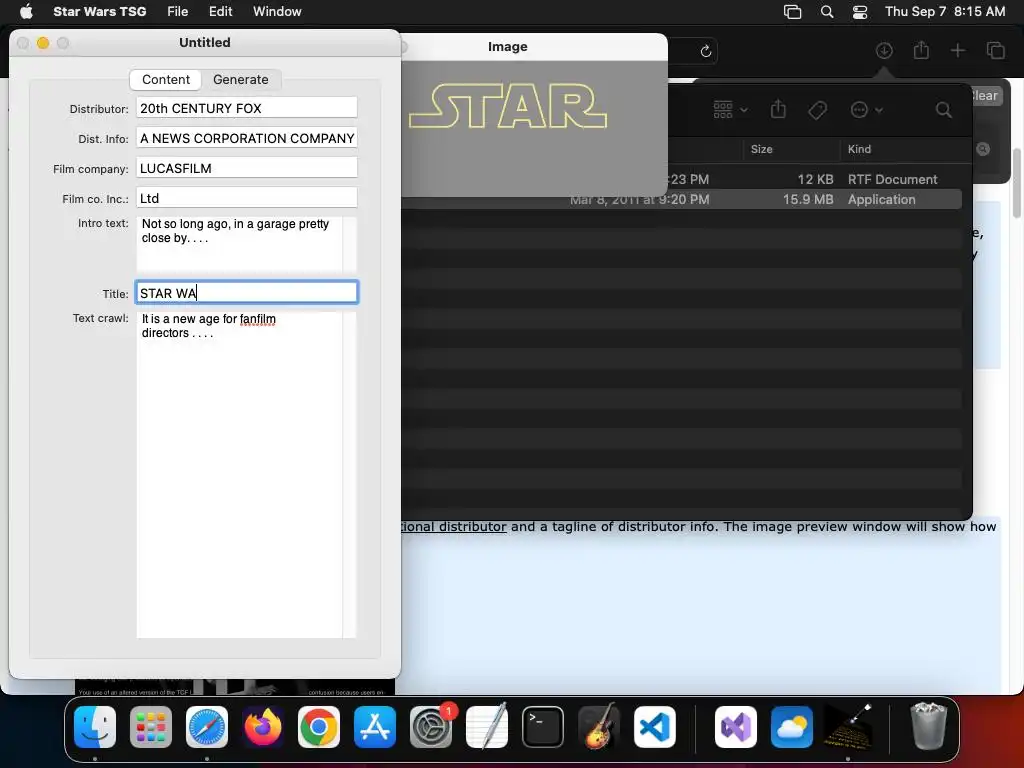
Task: Open the Edit menu
Action: (220, 11)
